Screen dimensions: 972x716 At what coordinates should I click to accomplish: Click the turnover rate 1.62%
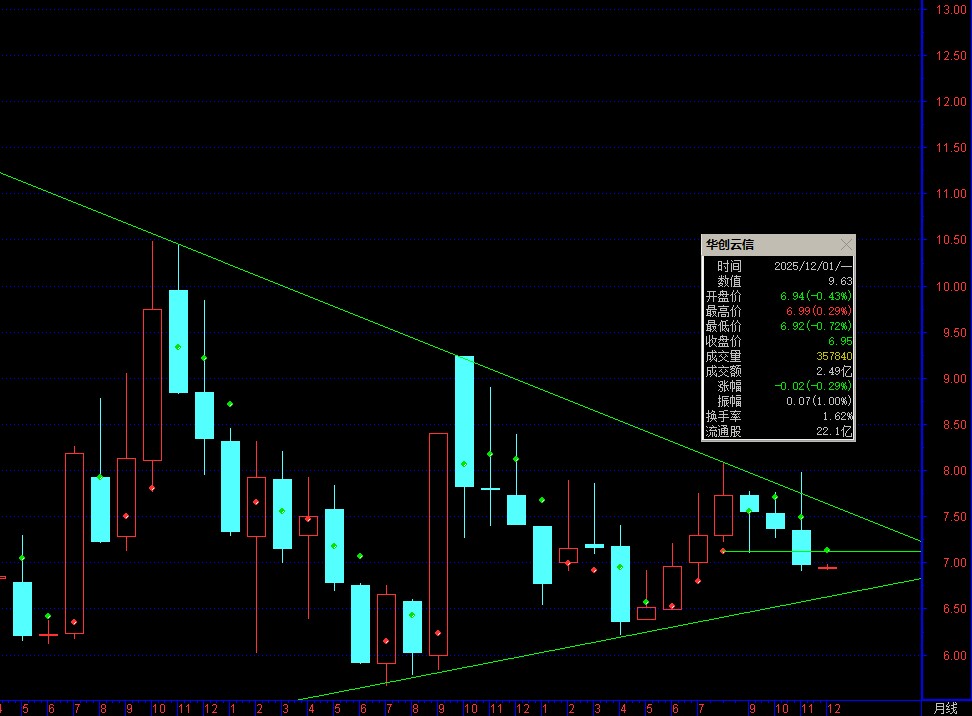tap(837, 416)
